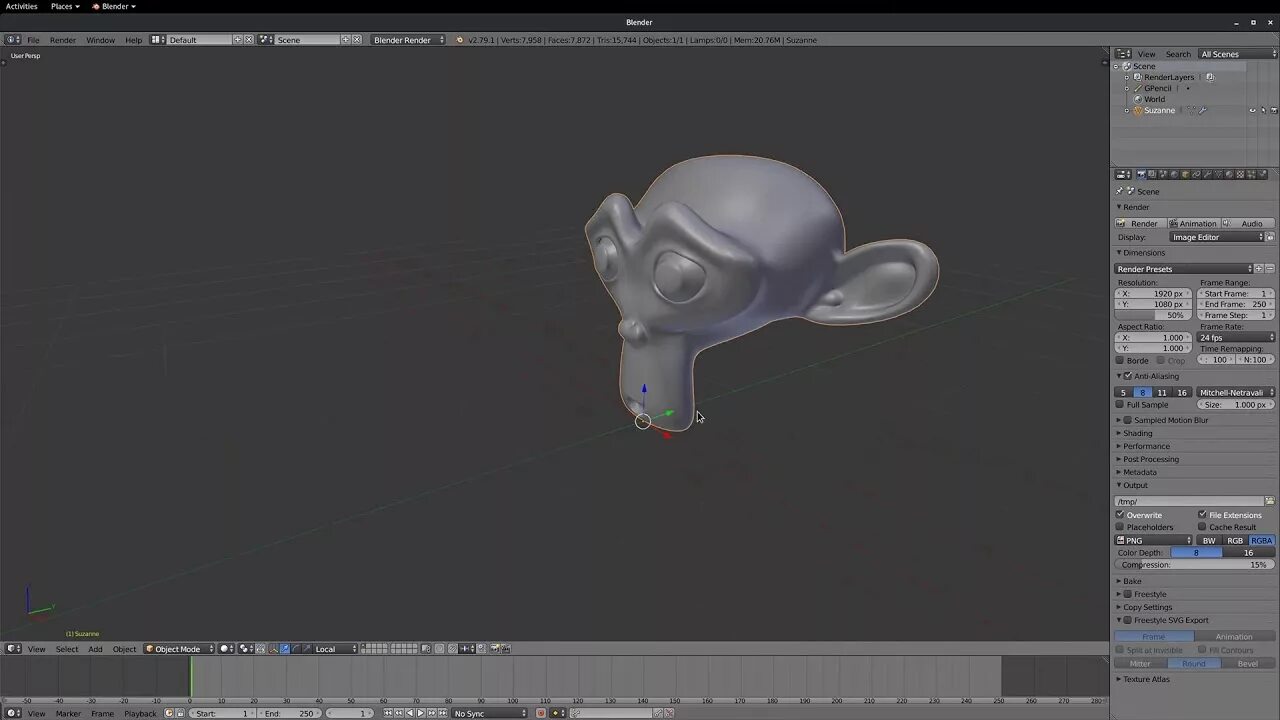The image size is (1280, 720).
Task: Select the scale manipulator icon
Action: click(x=308, y=649)
